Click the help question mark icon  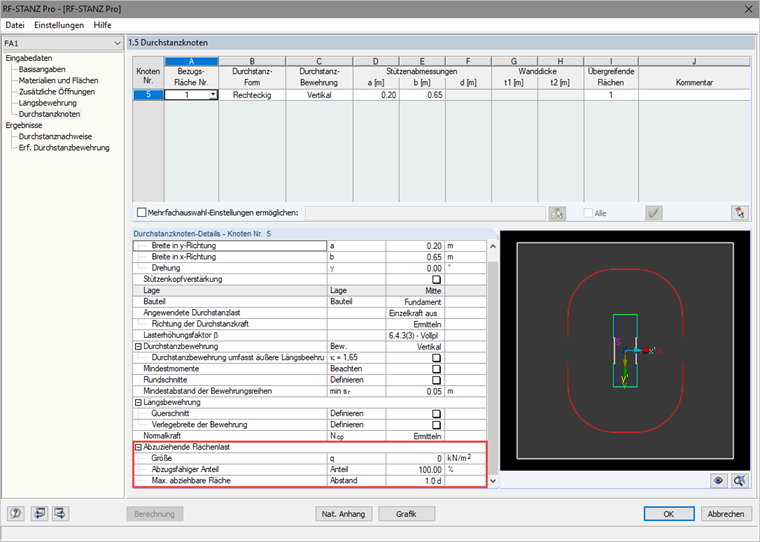(x=16, y=513)
